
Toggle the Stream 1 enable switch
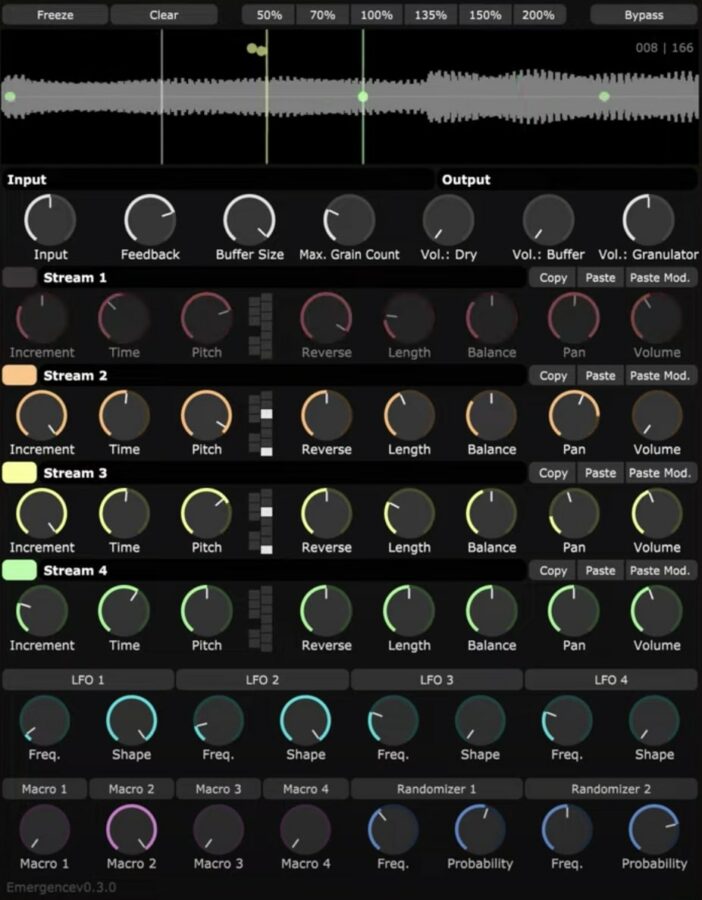[x=20, y=278]
